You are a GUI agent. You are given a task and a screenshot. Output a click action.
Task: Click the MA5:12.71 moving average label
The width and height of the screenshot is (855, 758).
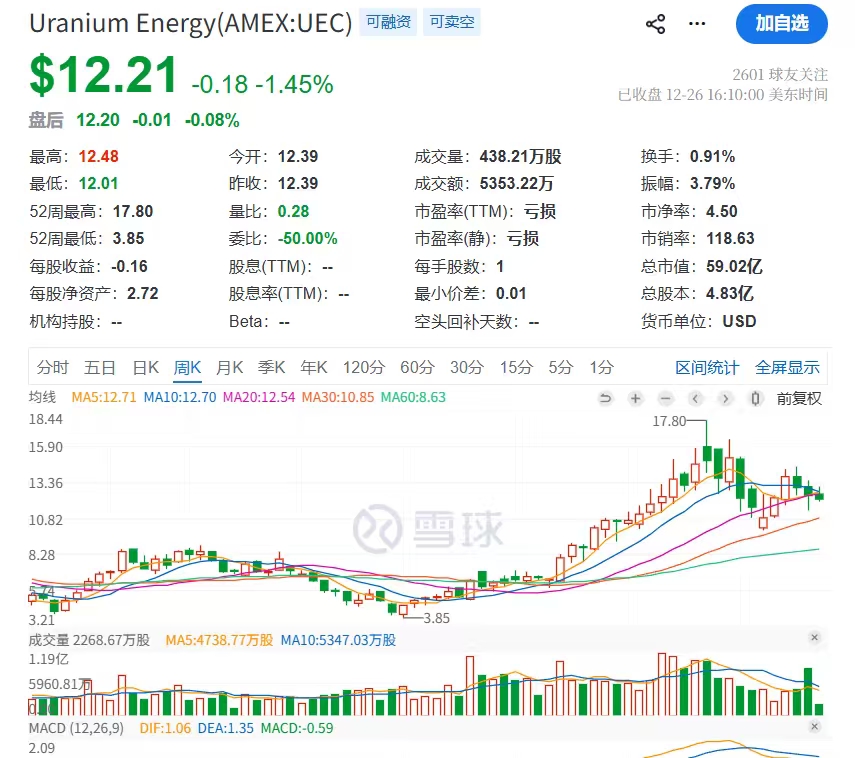[x=104, y=397]
